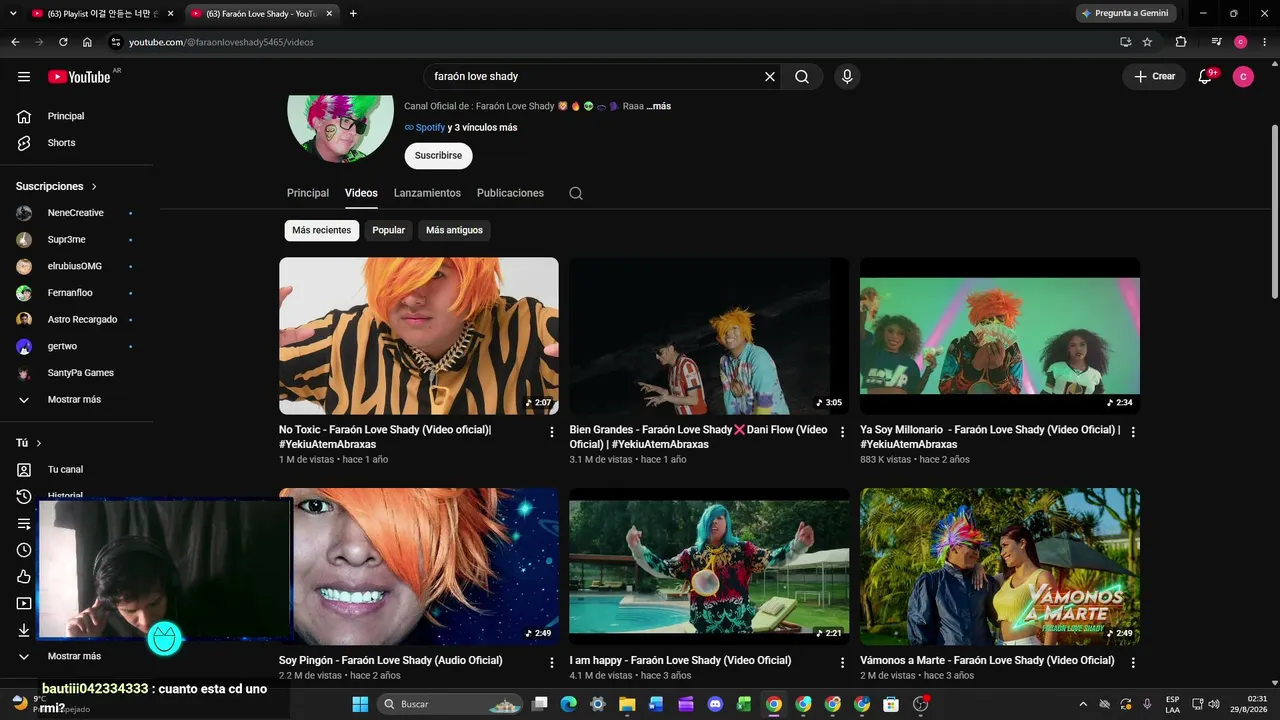
Task: Select the Videos channel tab
Action: [361, 193]
